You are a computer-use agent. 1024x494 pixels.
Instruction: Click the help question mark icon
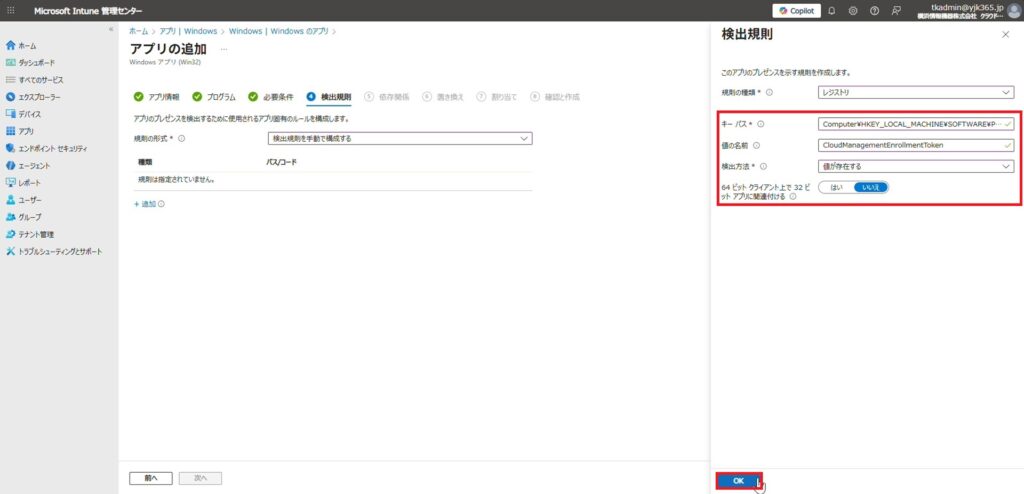(875, 10)
